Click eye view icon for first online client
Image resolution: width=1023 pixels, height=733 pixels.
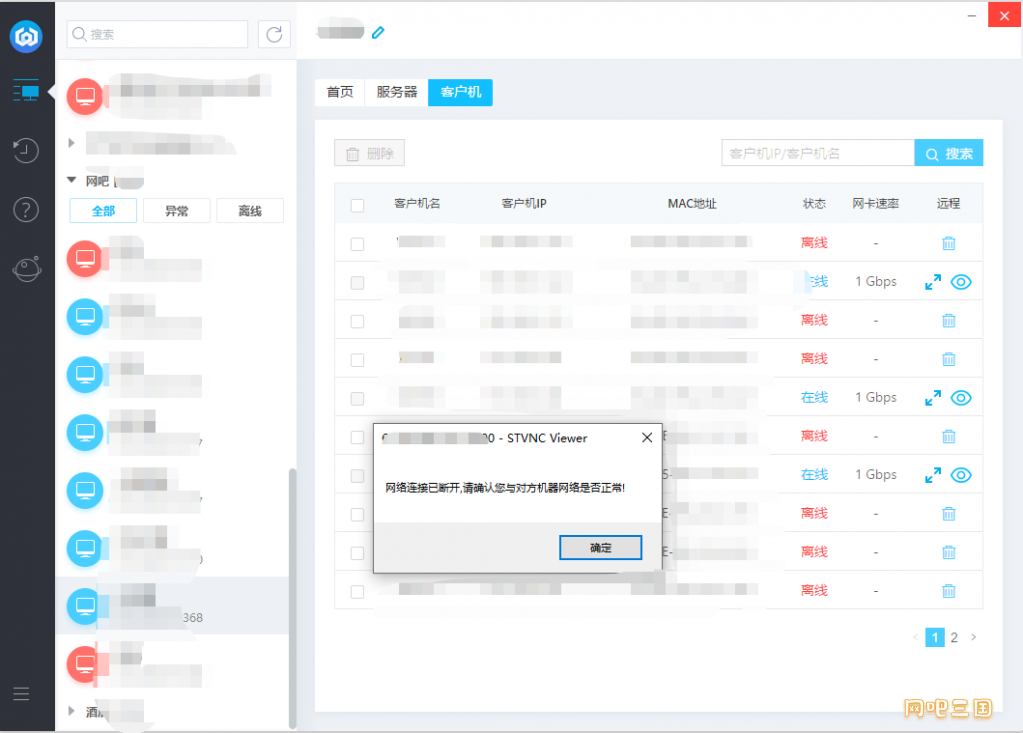coord(961,282)
